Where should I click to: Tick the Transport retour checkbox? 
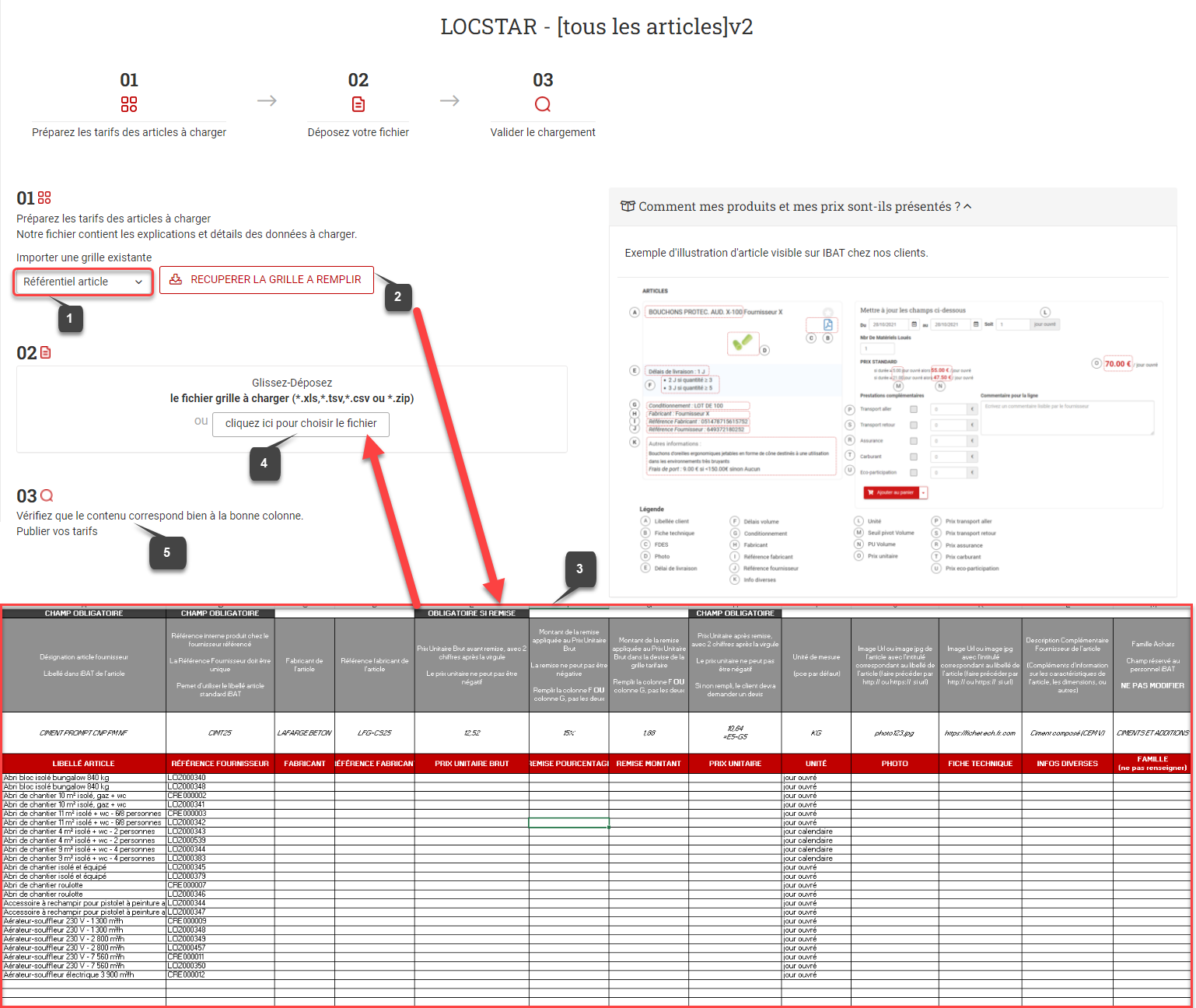914,425
